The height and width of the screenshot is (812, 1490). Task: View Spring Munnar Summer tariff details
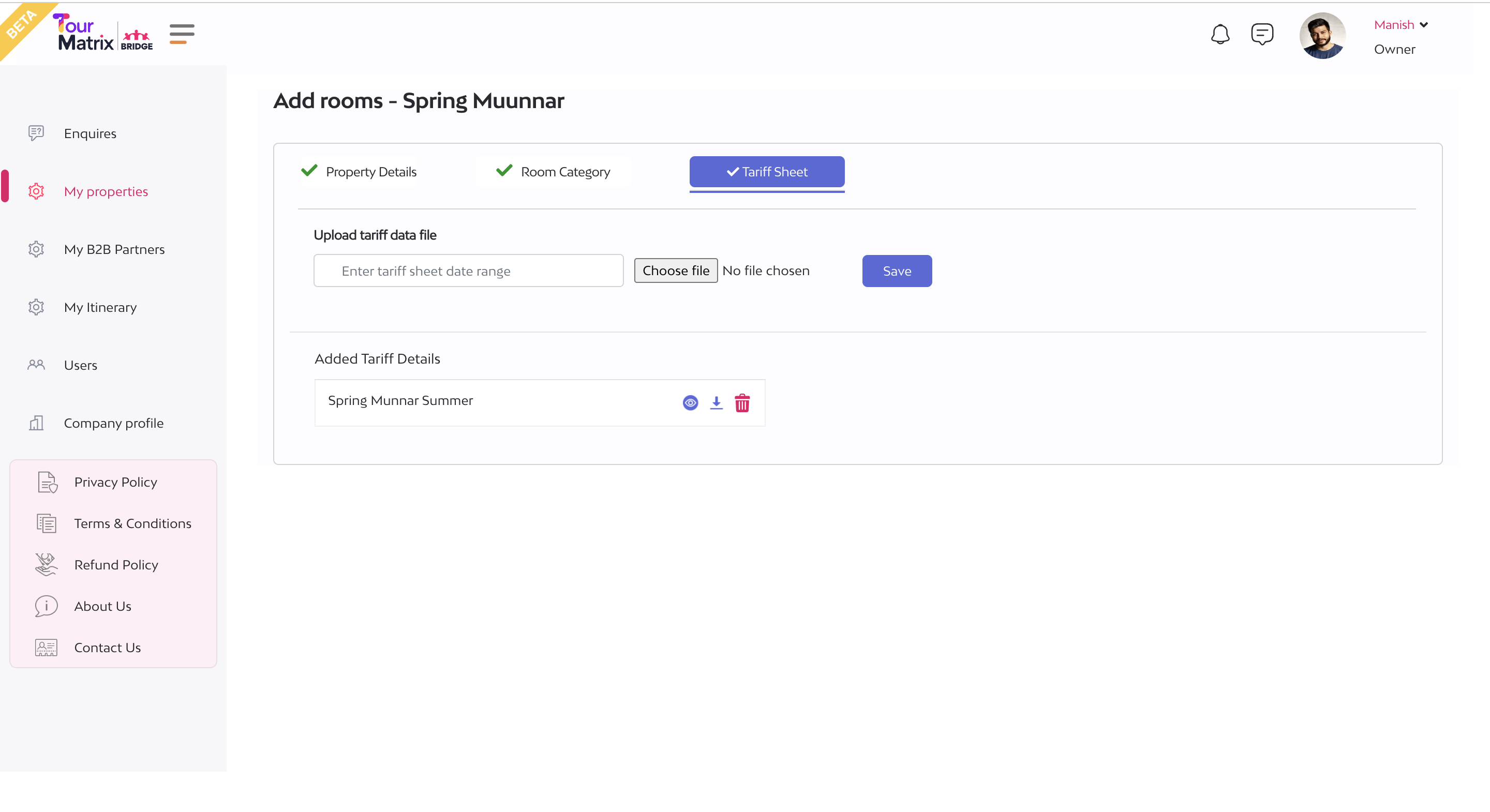pos(690,402)
